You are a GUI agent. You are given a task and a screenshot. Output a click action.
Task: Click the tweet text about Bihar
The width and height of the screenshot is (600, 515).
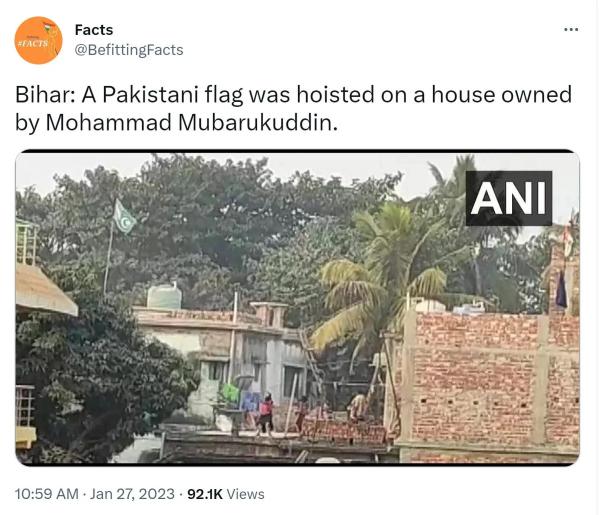pyautogui.click(x=293, y=109)
